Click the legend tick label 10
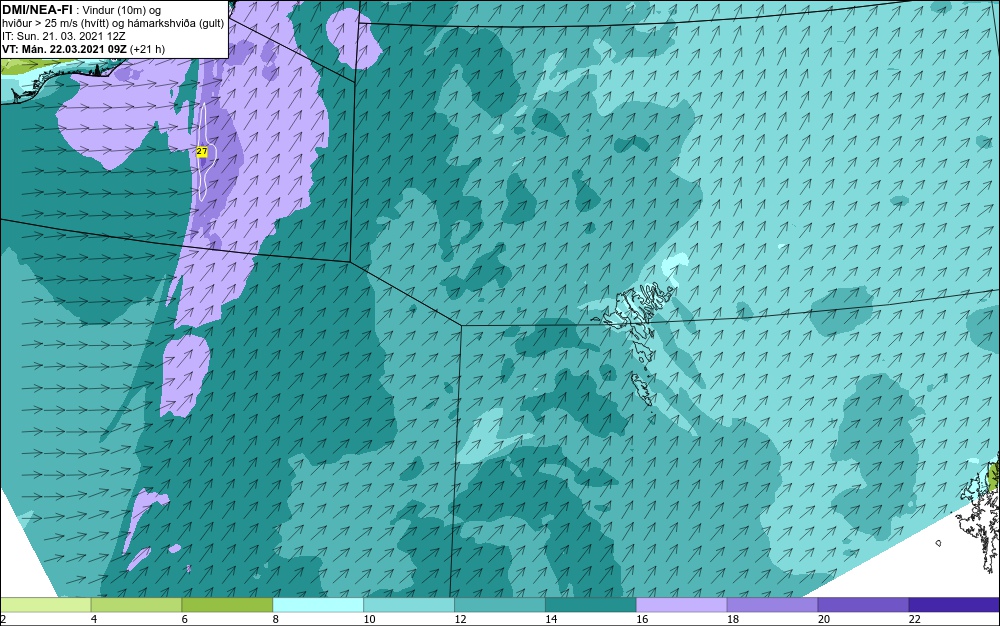Screen dimensions: 1000x626 (x=369, y=619)
